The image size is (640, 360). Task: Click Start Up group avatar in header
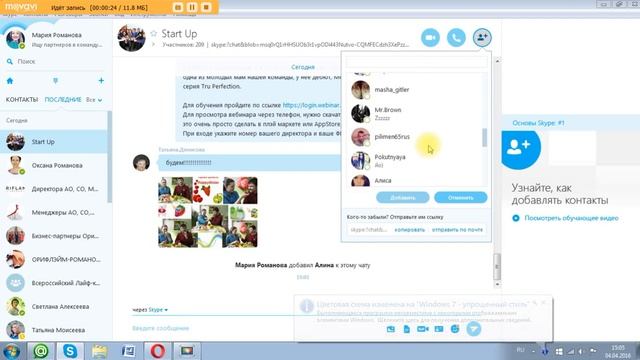pyautogui.click(x=131, y=38)
